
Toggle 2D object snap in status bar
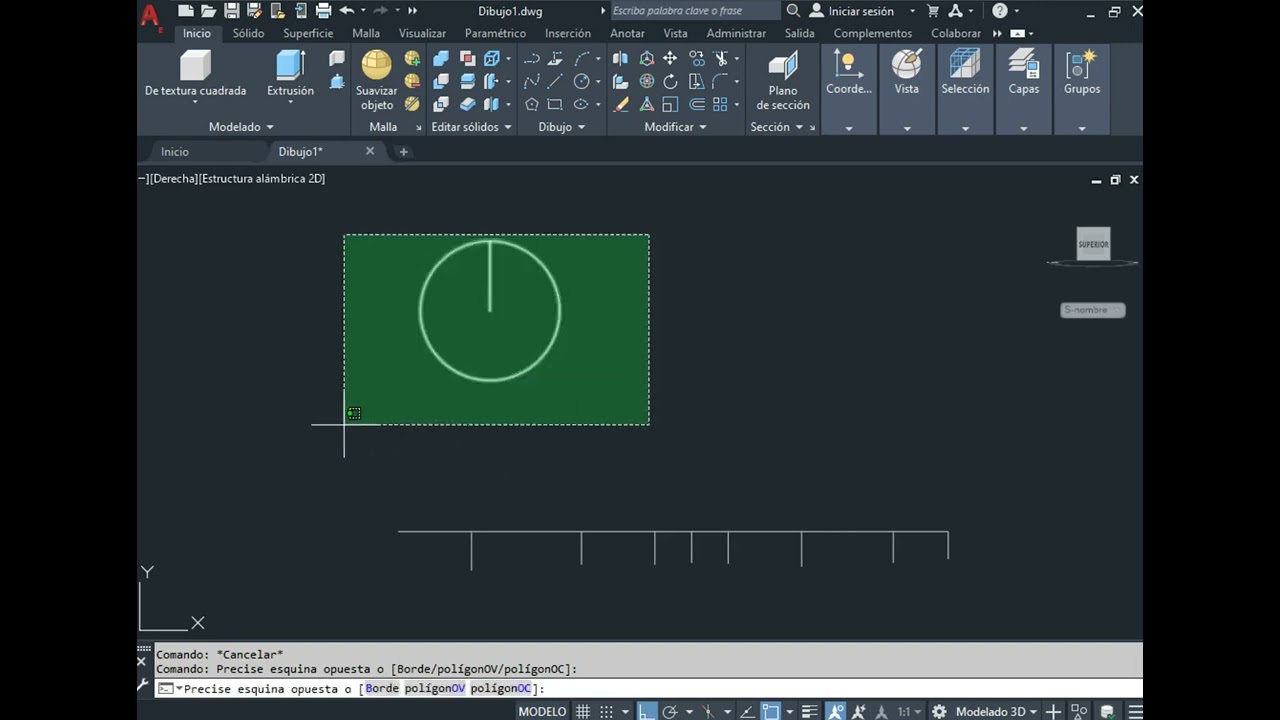click(x=771, y=712)
